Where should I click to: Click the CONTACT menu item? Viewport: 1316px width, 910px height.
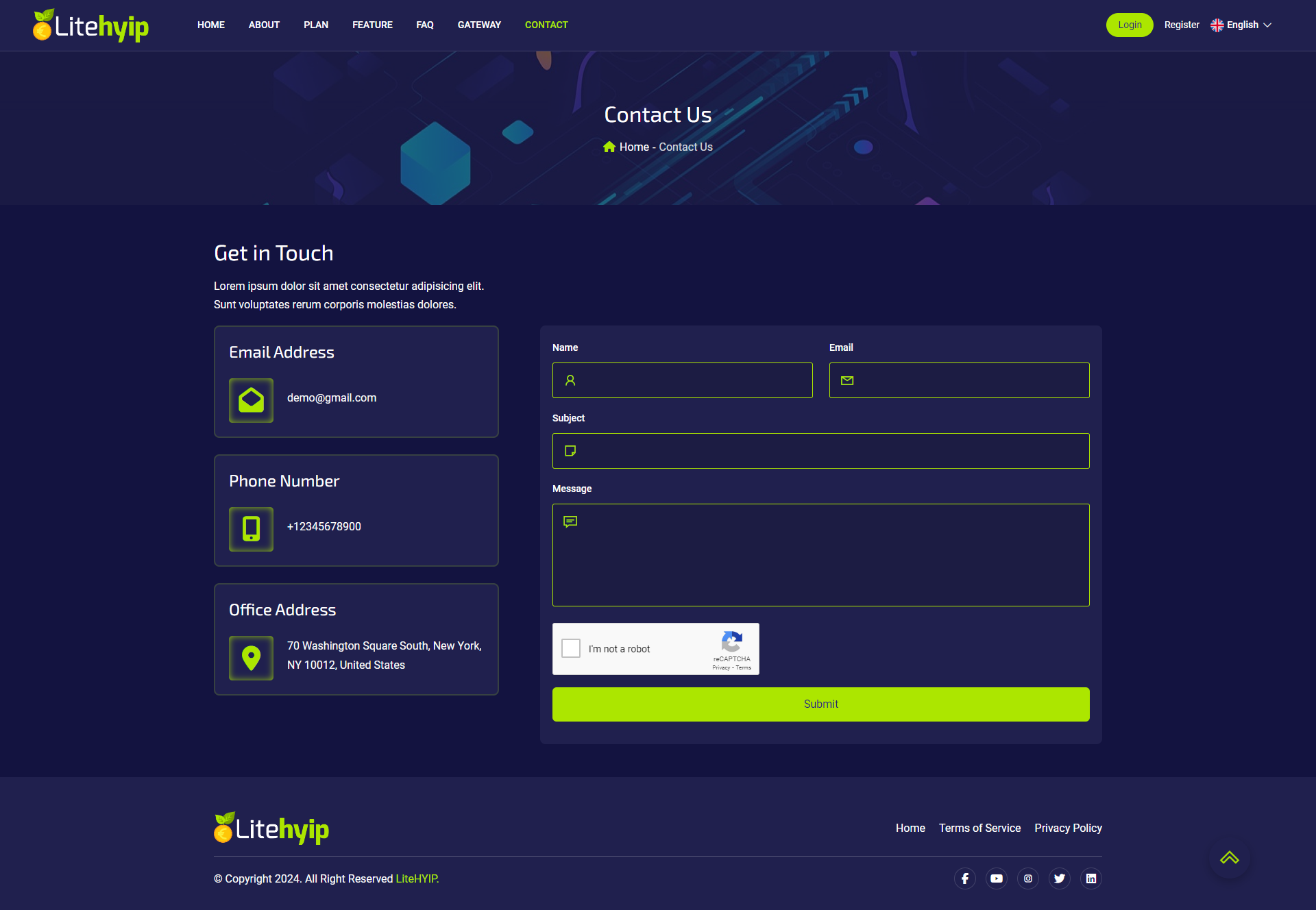[546, 25]
